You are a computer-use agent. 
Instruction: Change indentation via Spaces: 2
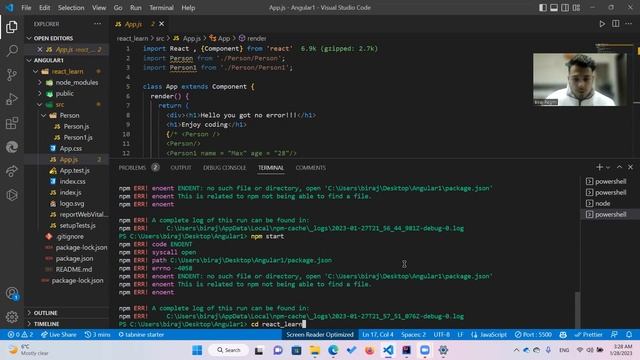(x=413, y=335)
